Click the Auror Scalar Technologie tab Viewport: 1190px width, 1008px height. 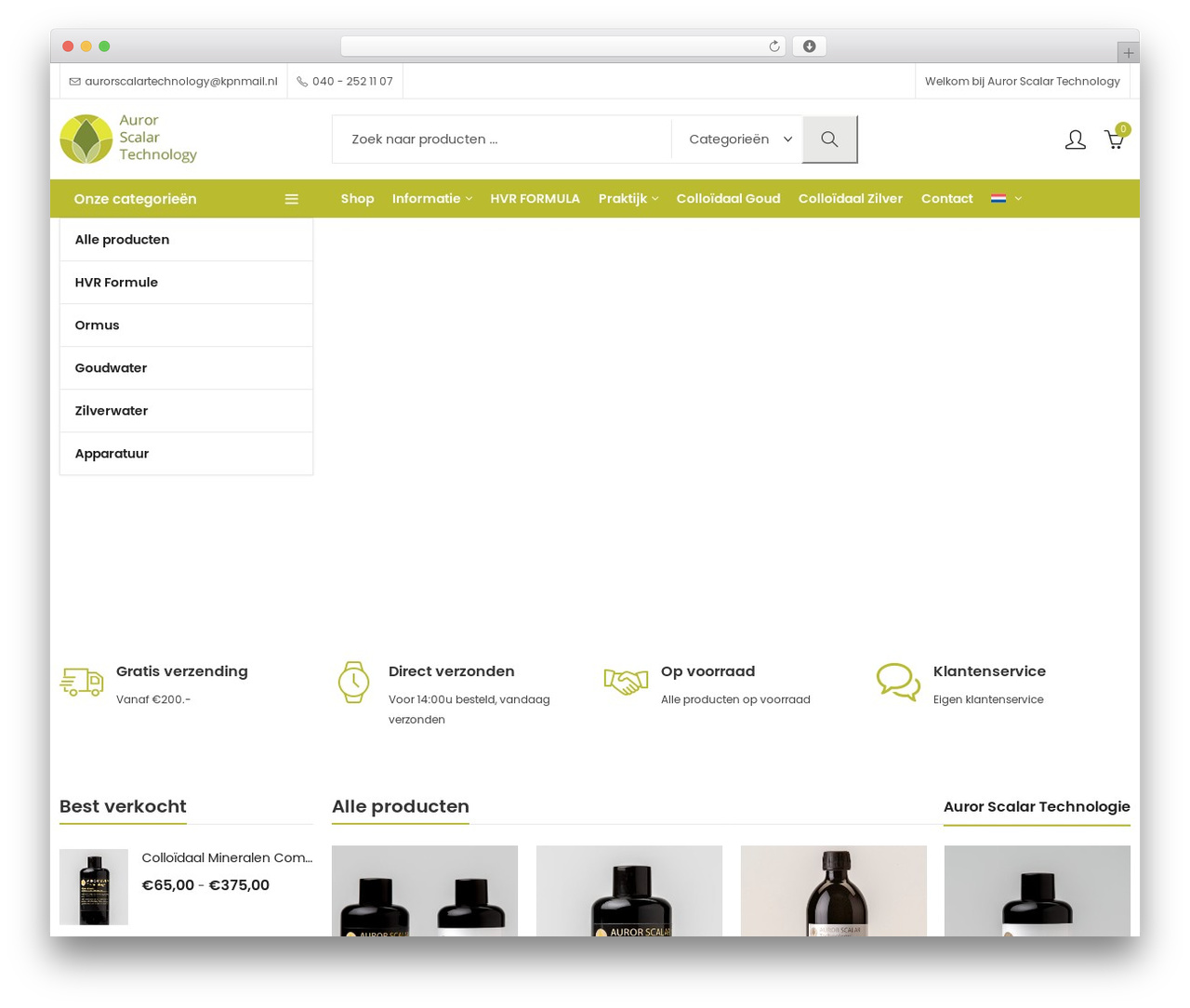coord(1037,807)
